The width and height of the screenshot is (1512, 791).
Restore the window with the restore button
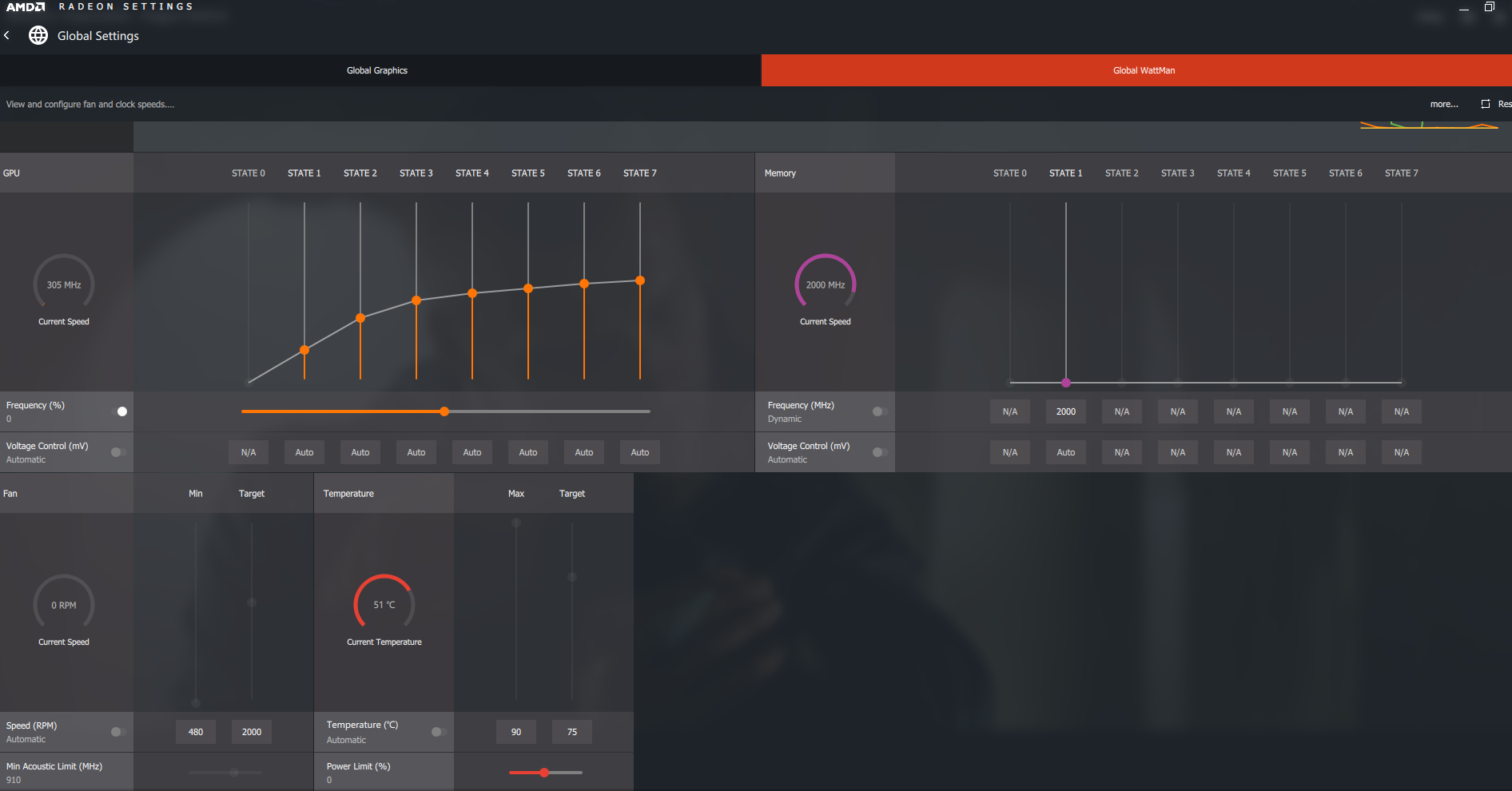1490,6
